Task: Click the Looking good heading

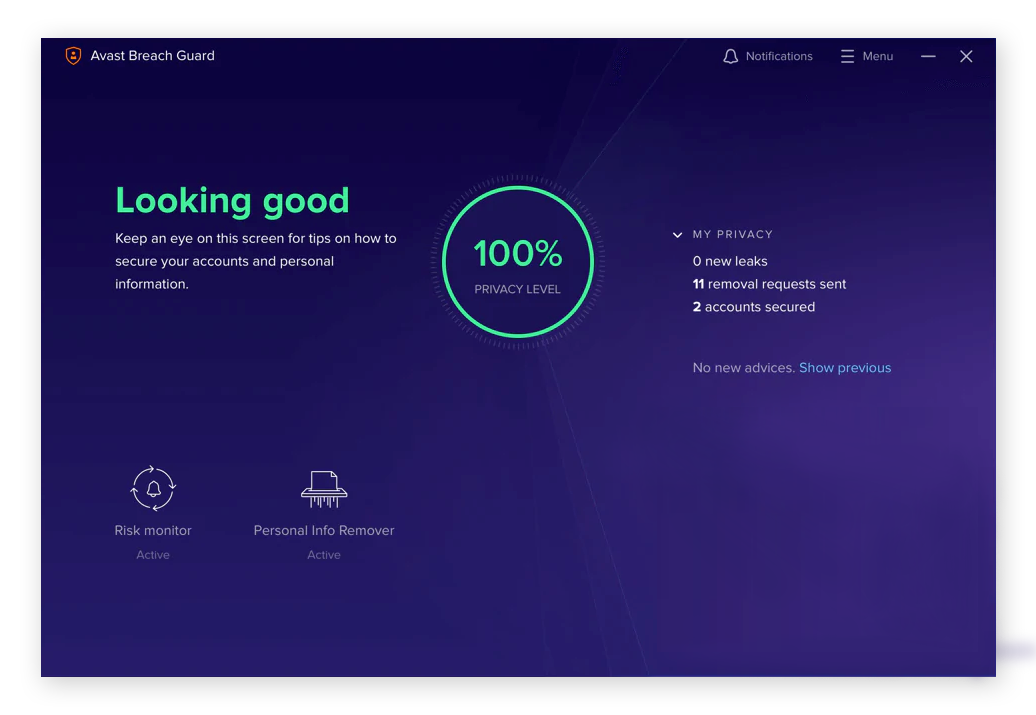Action: click(232, 202)
